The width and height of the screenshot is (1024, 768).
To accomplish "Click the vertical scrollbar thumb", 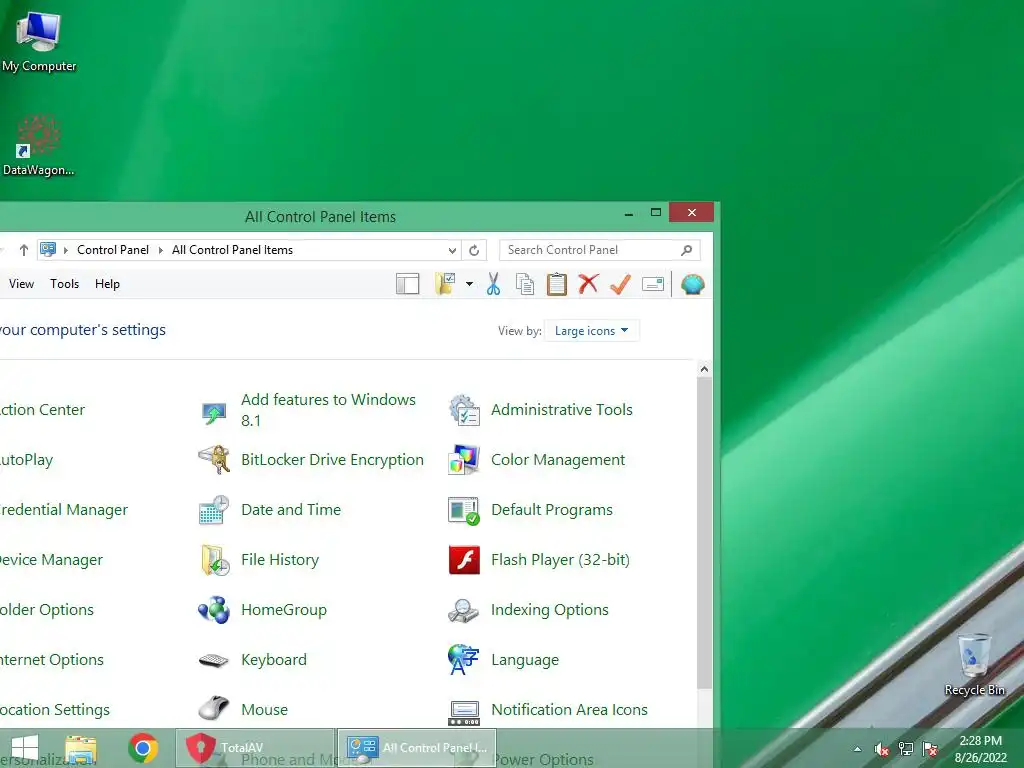I will [704, 533].
